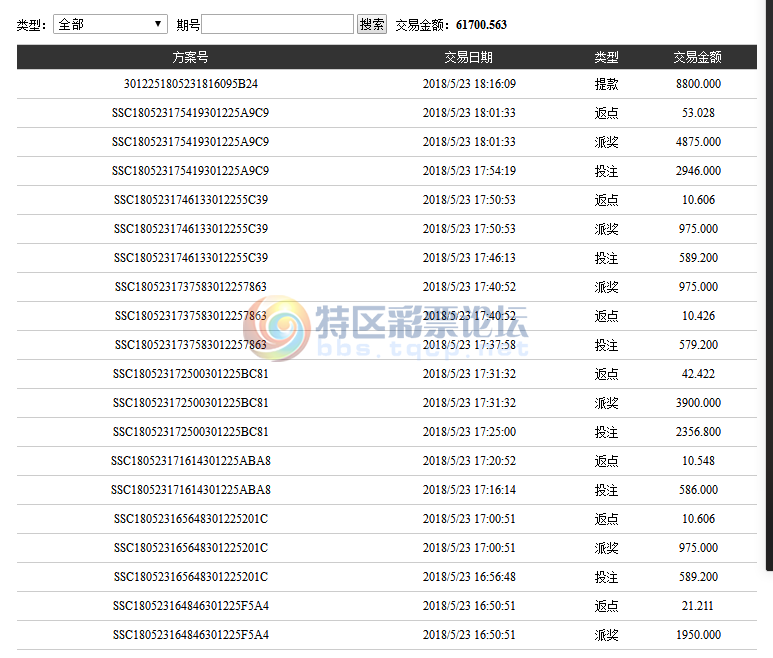Select amount 2946.000
Screen dimensions: 773x658
coord(698,171)
